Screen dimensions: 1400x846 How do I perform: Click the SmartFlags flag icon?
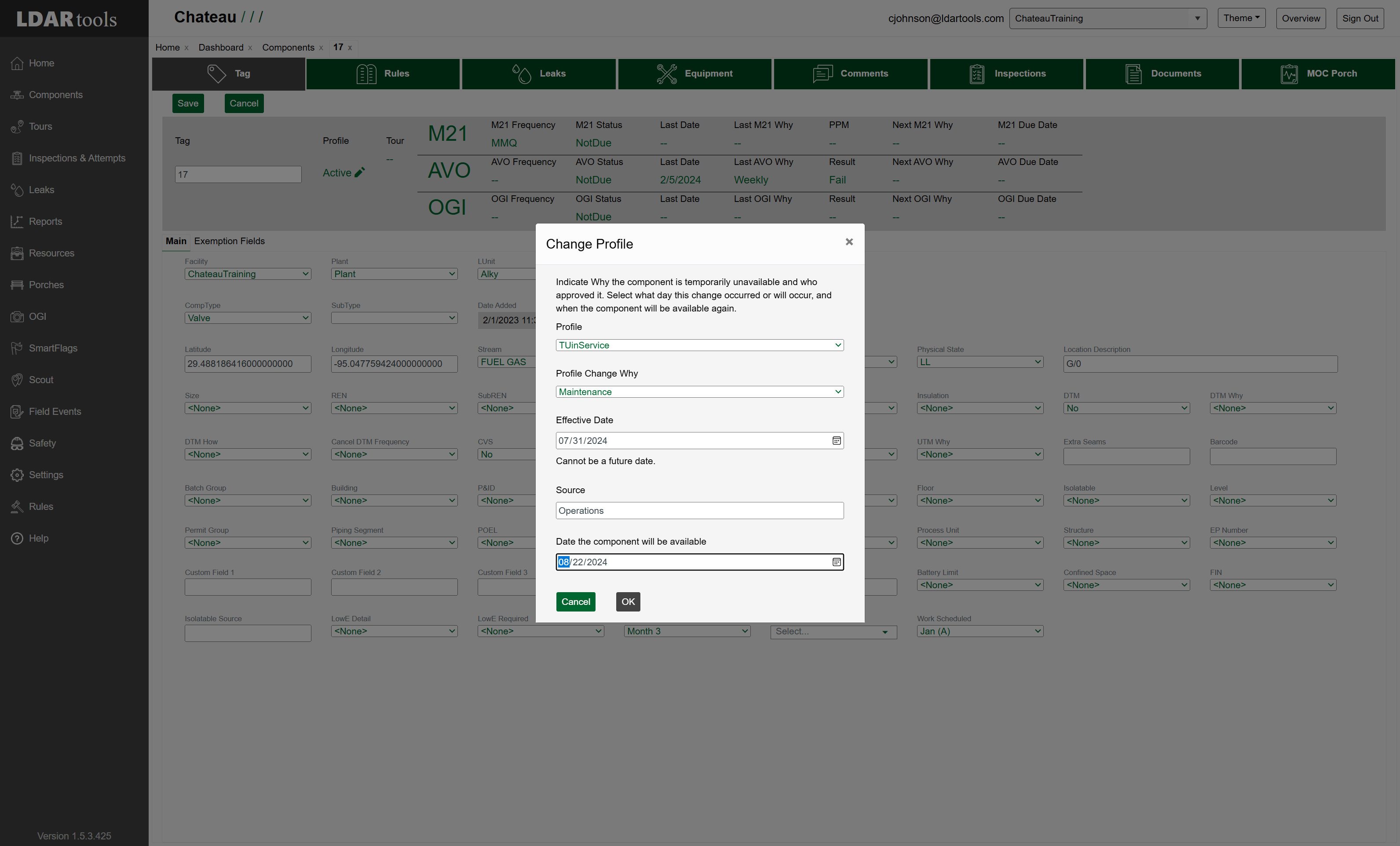[17, 348]
